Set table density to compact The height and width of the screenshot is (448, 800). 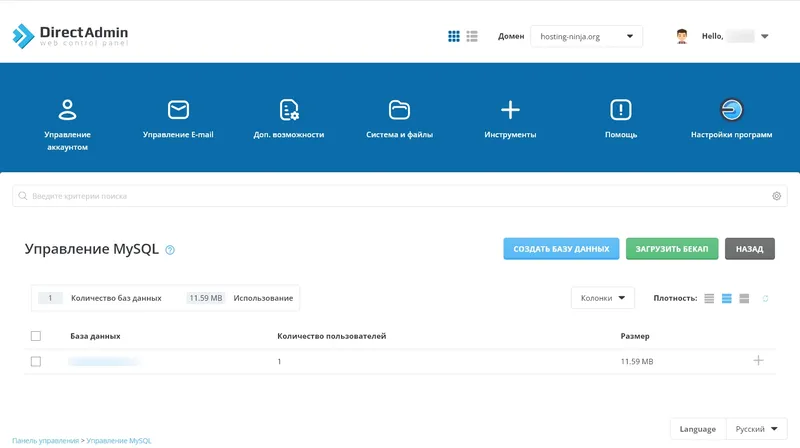coord(709,298)
